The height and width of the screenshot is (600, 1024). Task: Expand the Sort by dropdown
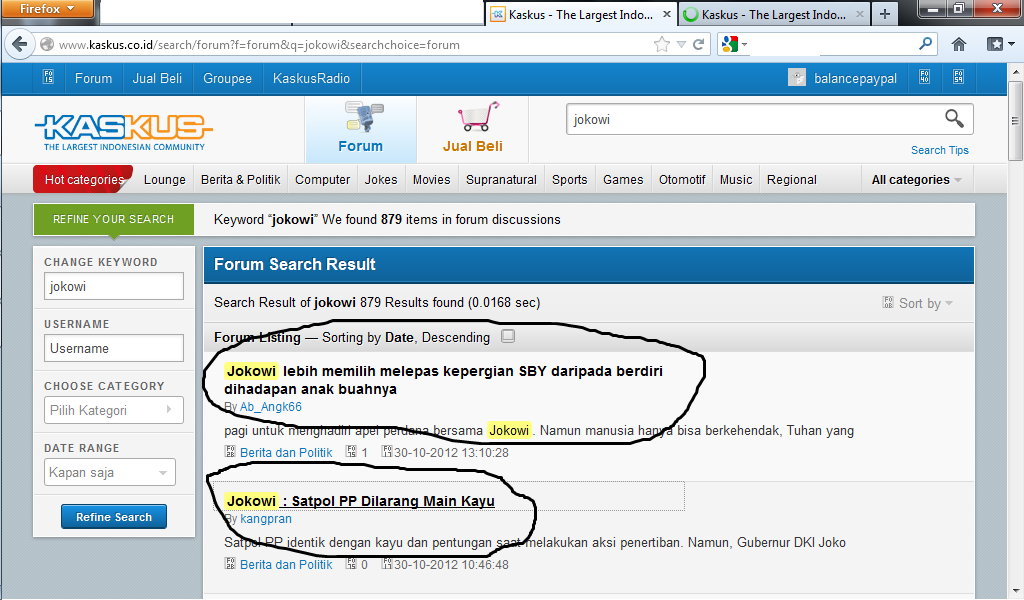point(918,303)
